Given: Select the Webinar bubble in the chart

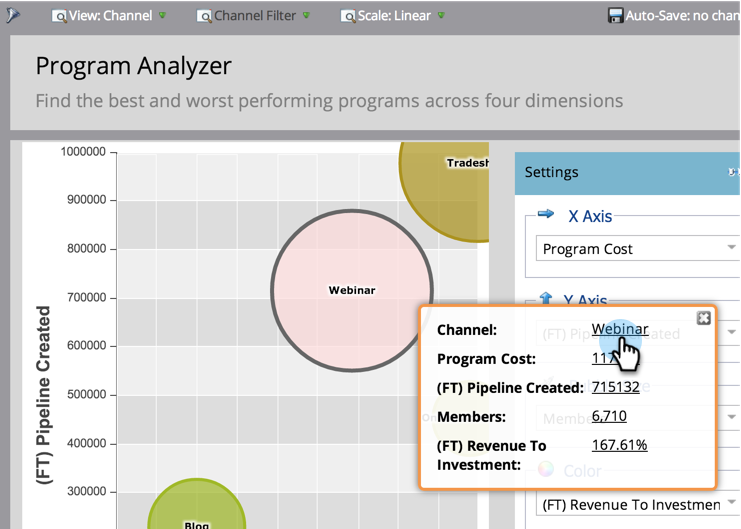Looking at the screenshot, I should (x=352, y=290).
